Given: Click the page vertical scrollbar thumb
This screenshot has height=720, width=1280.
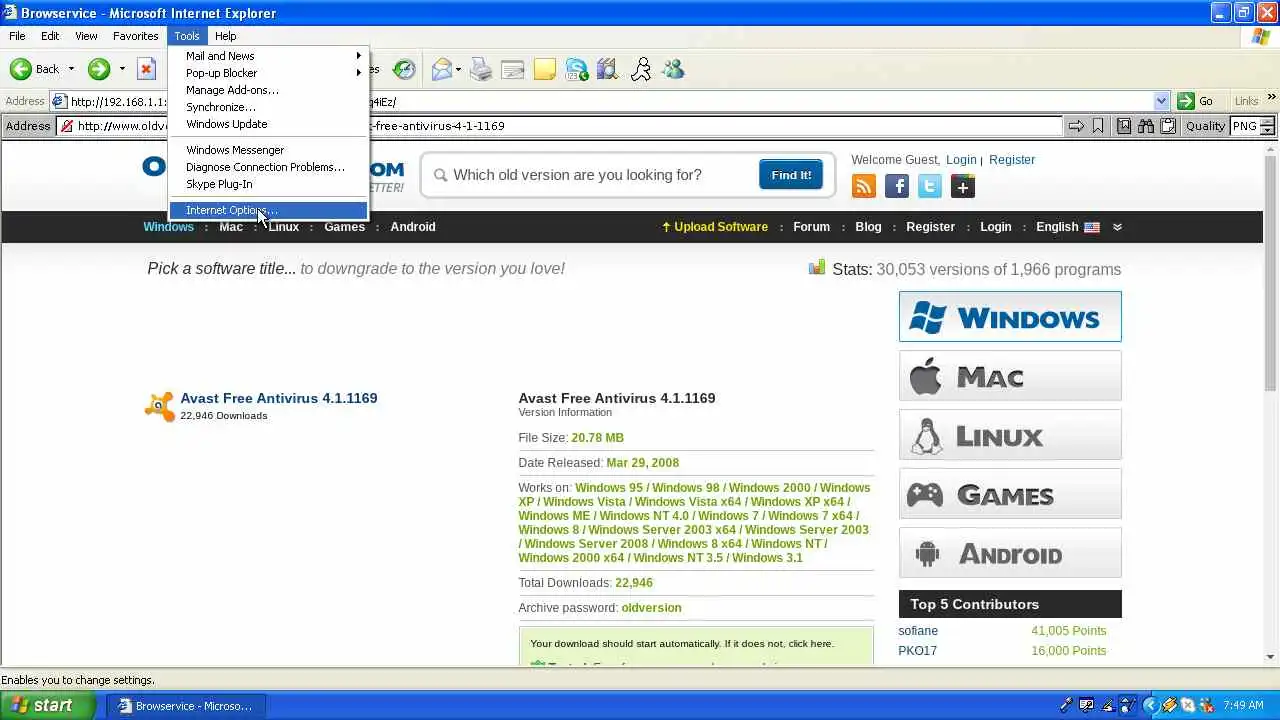Looking at the screenshot, I should (1271, 274).
